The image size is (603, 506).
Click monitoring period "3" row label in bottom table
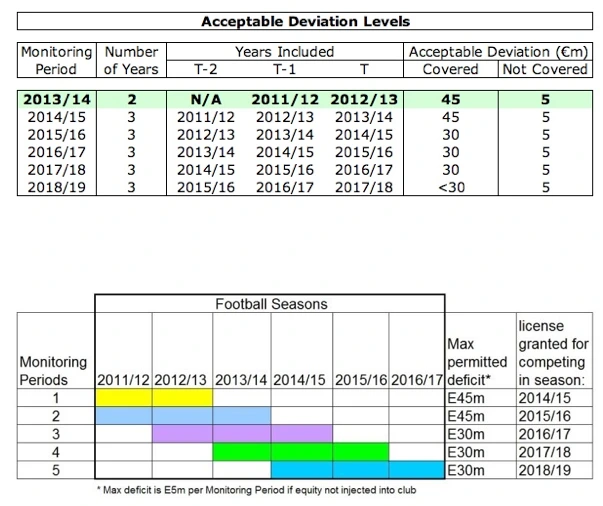pos(56,434)
